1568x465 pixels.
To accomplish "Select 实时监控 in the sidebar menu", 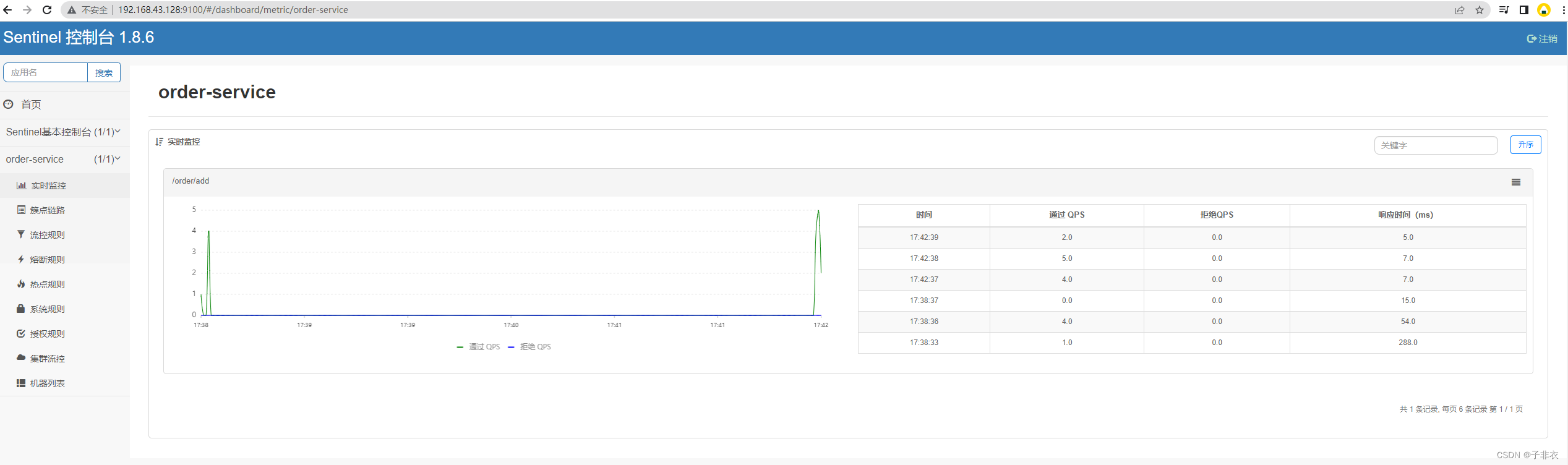I will tap(64, 186).
